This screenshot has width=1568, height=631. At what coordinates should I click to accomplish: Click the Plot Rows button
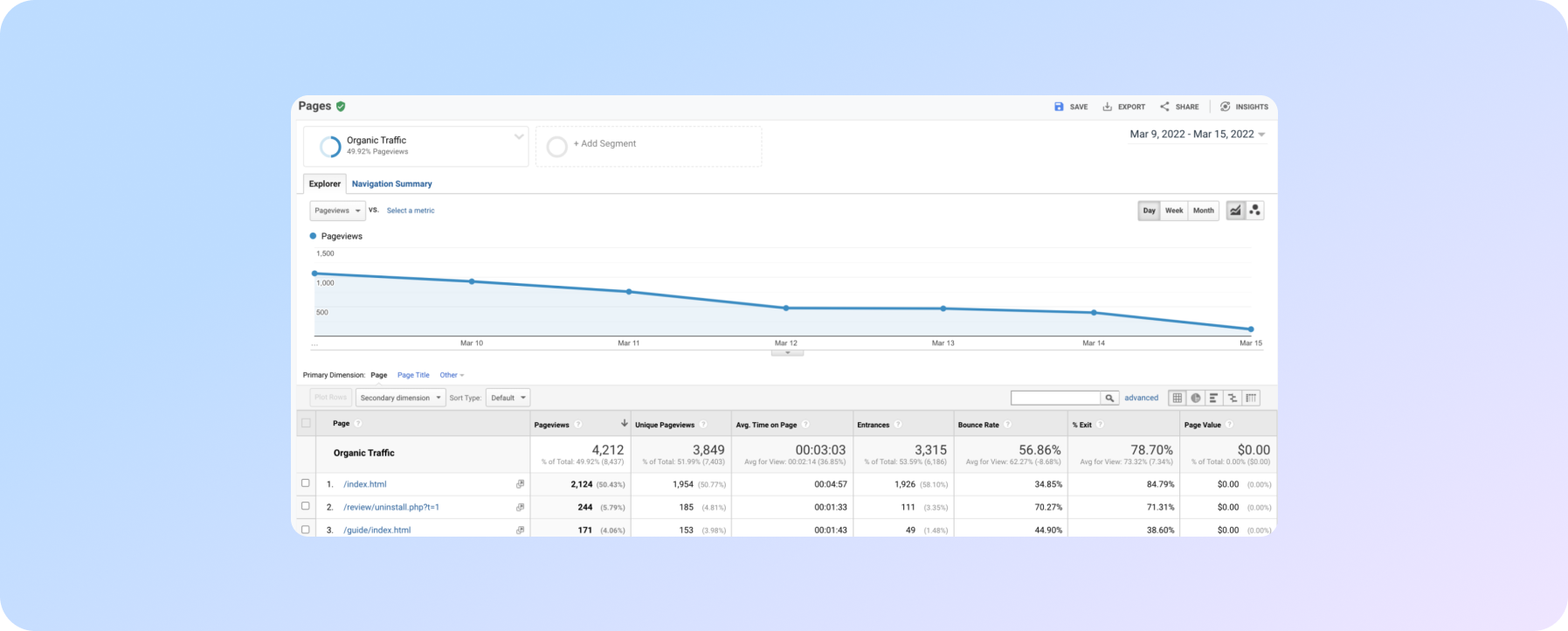click(x=331, y=398)
